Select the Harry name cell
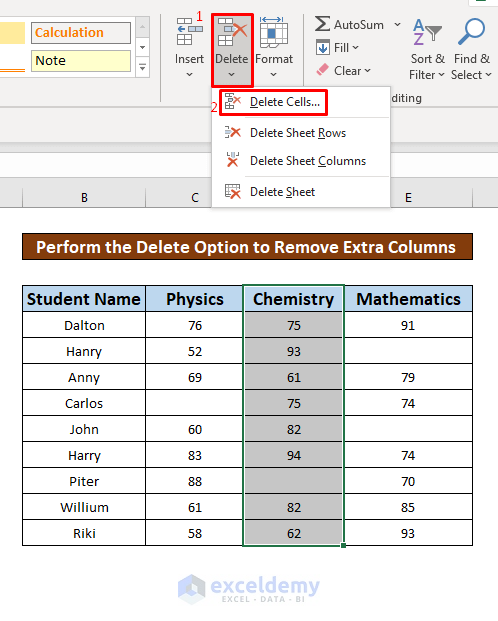 tap(84, 455)
